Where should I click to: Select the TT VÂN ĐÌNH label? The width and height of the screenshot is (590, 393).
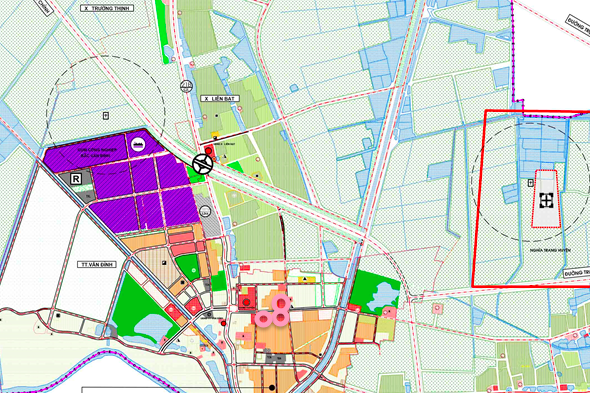(97, 265)
